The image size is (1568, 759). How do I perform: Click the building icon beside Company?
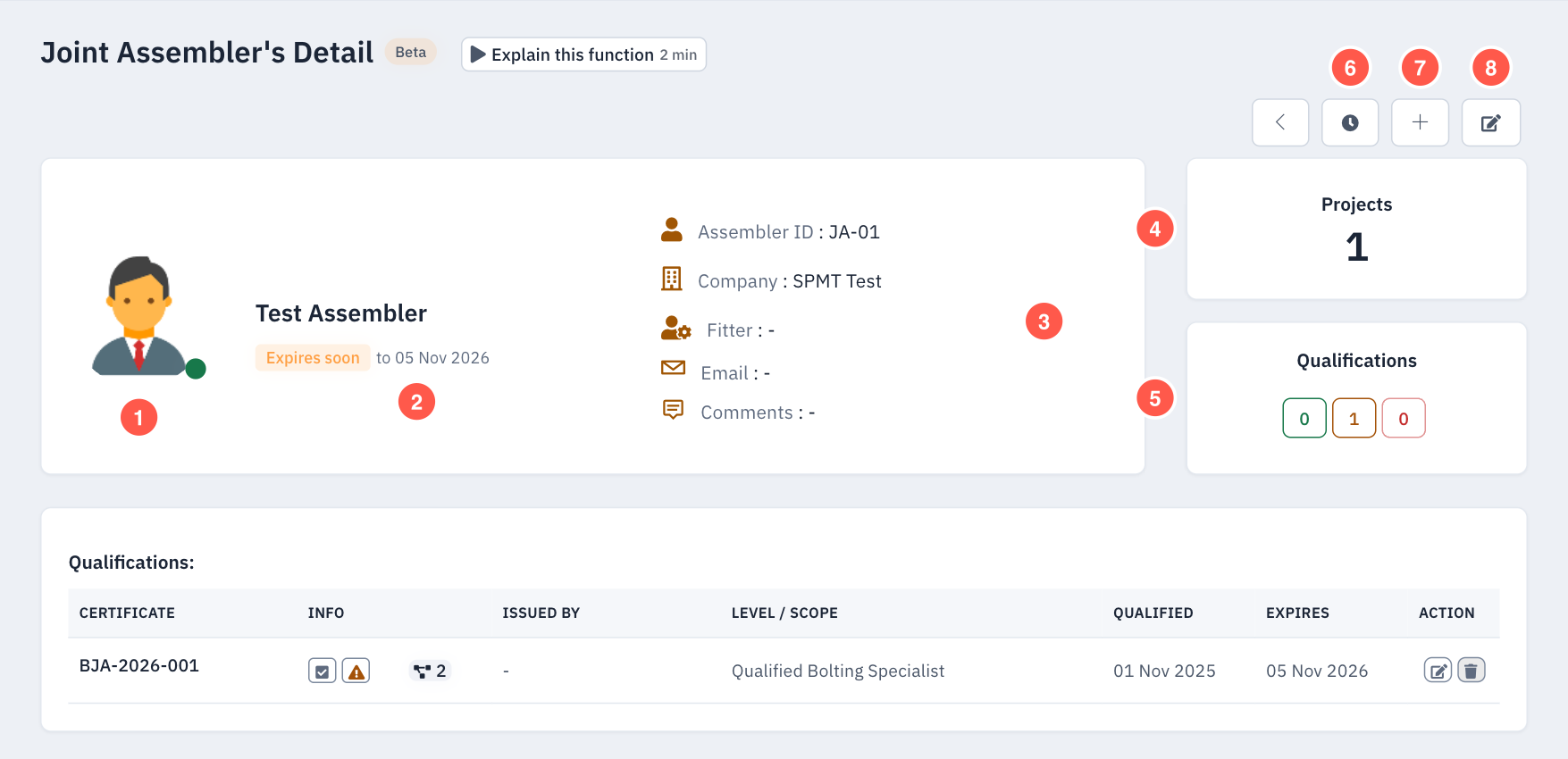coord(672,279)
